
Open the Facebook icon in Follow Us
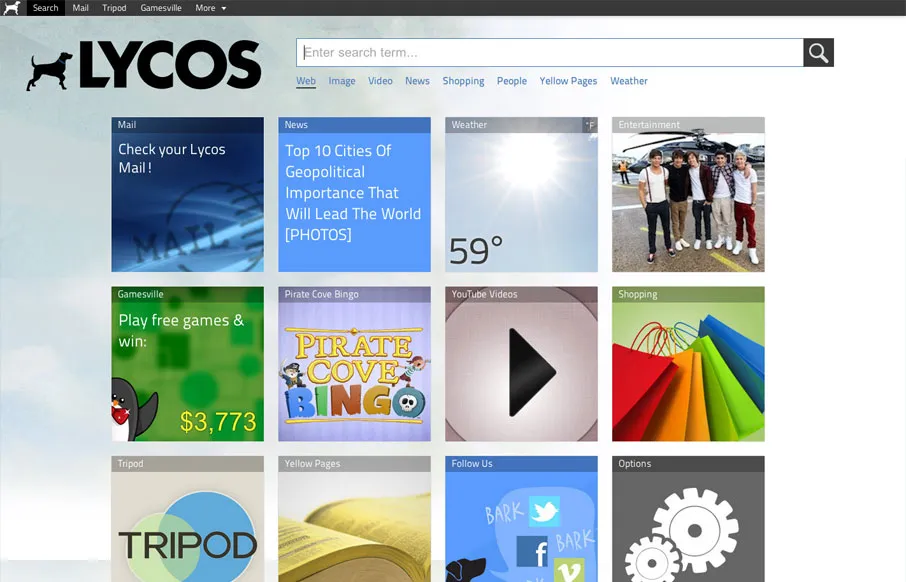(532, 551)
